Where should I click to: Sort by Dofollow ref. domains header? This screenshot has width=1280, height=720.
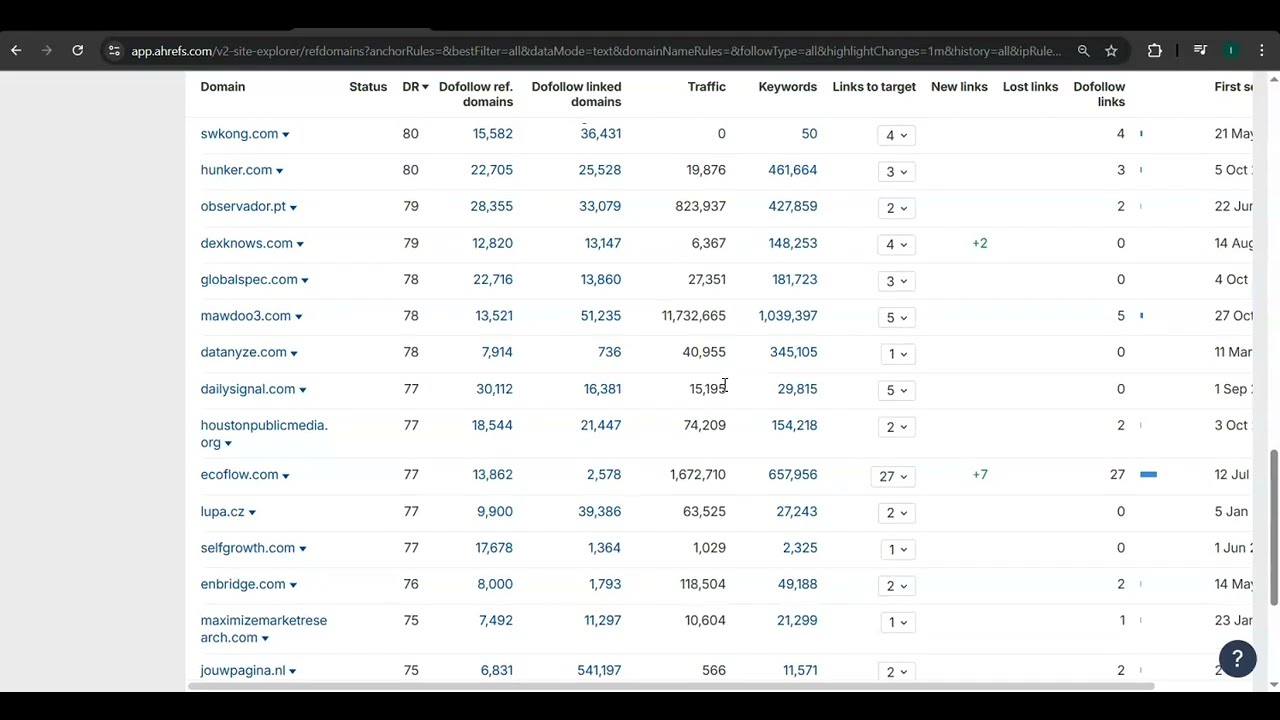point(475,94)
